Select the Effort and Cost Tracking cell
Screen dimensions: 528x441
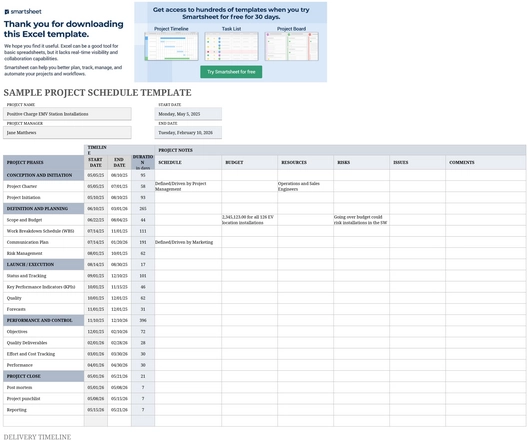click(44, 354)
